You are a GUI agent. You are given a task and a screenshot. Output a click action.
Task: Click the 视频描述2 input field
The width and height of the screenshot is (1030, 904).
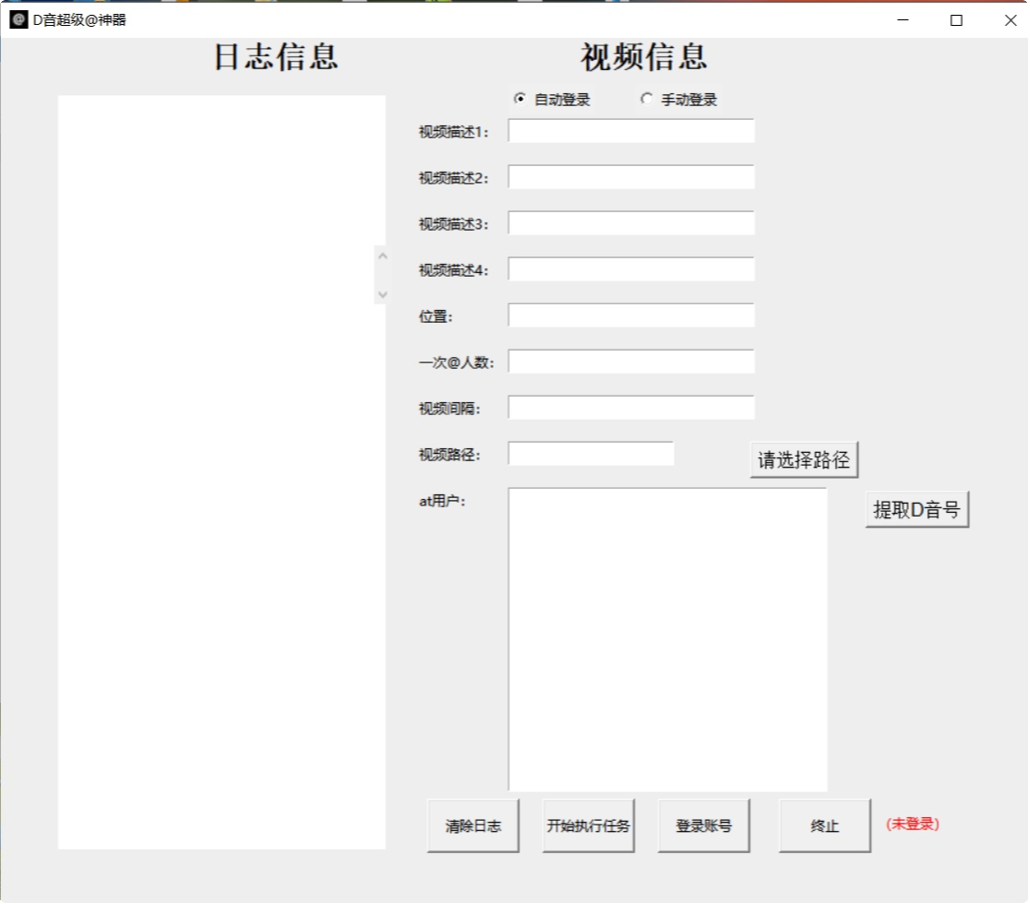point(631,177)
